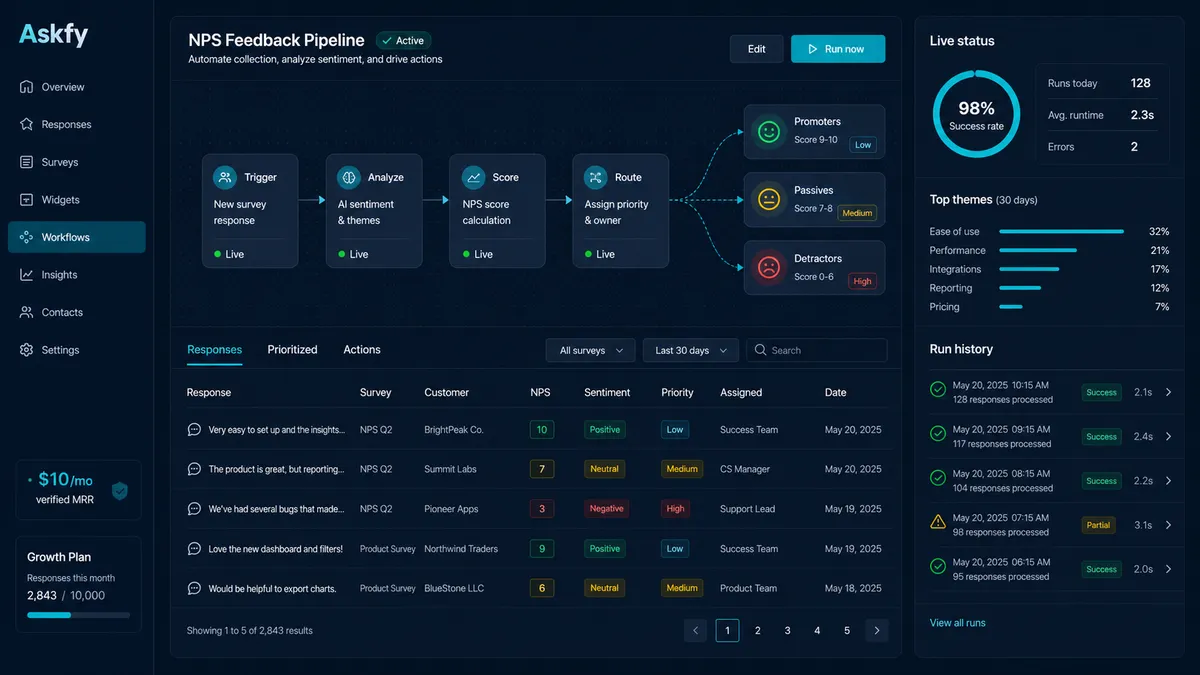Expand the 10:15 AM run details chevron

[1169, 392]
